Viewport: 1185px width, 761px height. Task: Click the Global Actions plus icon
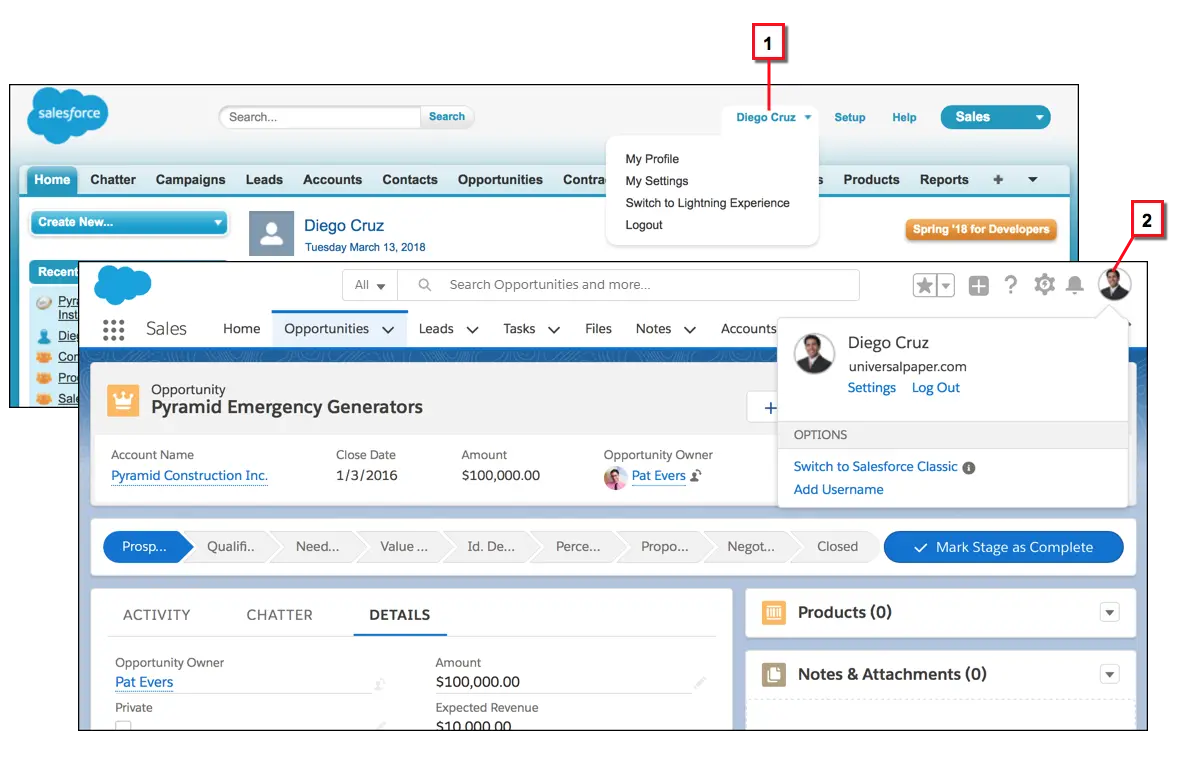(x=979, y=286)
